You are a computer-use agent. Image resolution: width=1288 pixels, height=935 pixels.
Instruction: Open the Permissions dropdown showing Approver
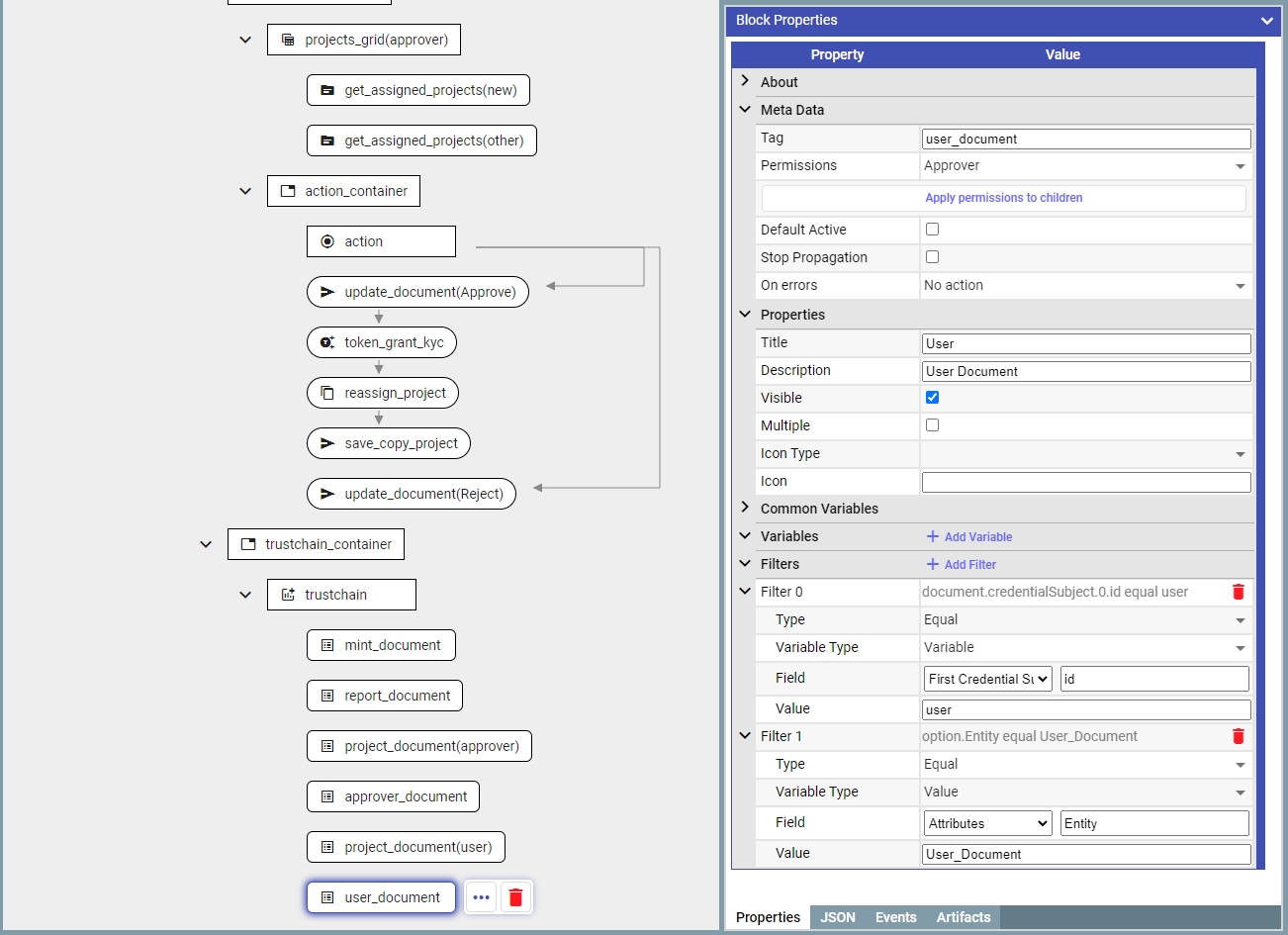1084,166
